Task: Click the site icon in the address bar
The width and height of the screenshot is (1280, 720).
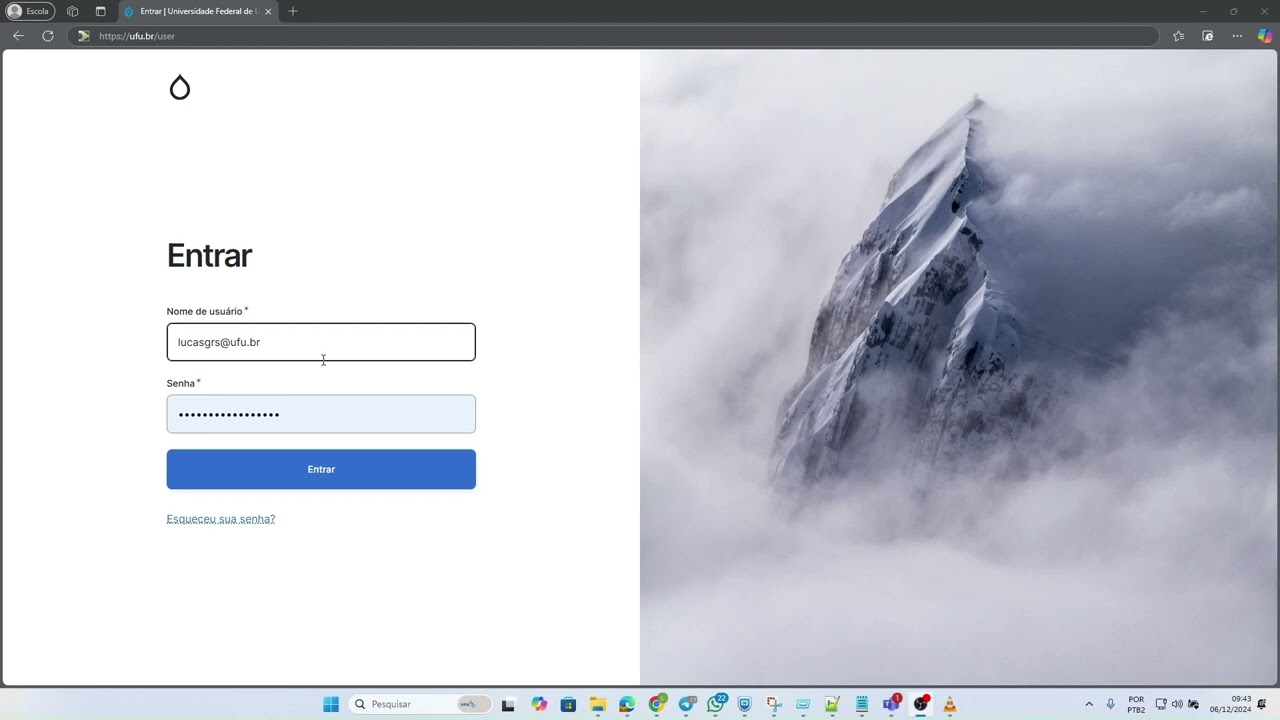Action: click(84, 36)
